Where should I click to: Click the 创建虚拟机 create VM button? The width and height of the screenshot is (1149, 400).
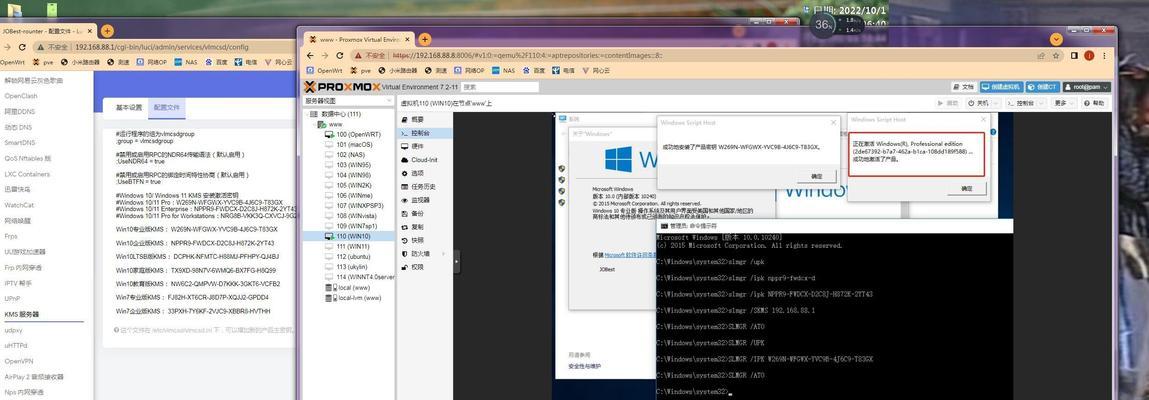(x=1002, y=86)
